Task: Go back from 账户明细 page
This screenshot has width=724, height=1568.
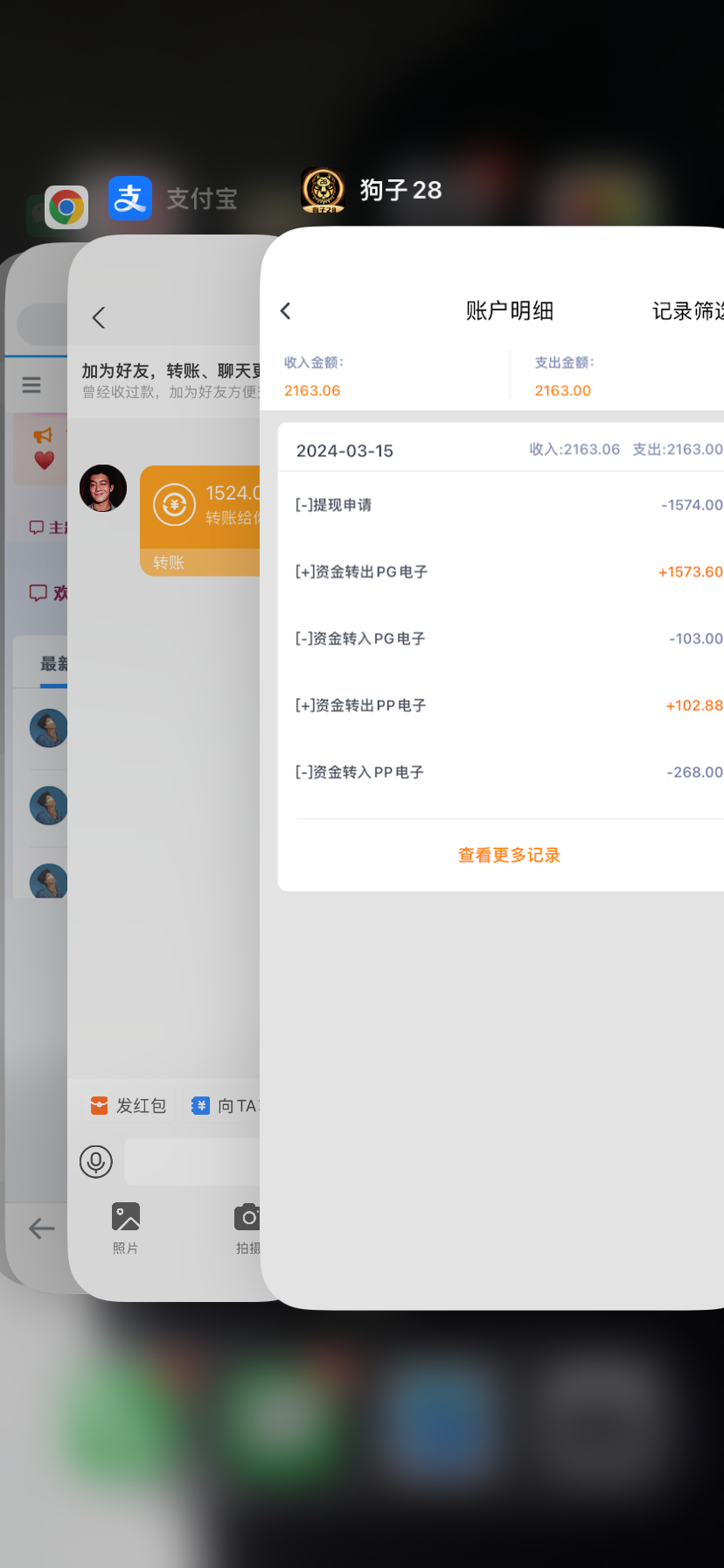Action: (286, 311)
